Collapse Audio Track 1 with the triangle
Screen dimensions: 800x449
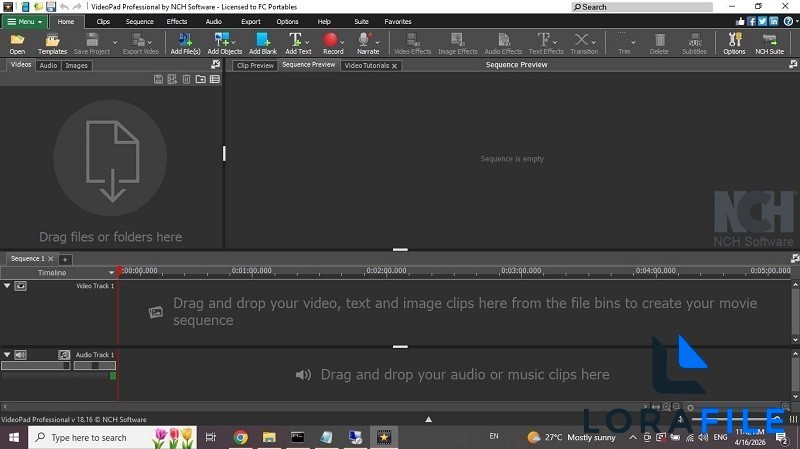click(x=7, y=355)
